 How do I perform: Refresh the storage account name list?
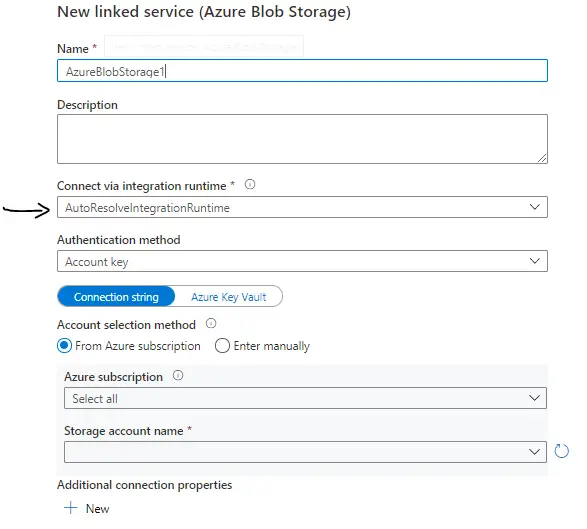tap(562, 451)
